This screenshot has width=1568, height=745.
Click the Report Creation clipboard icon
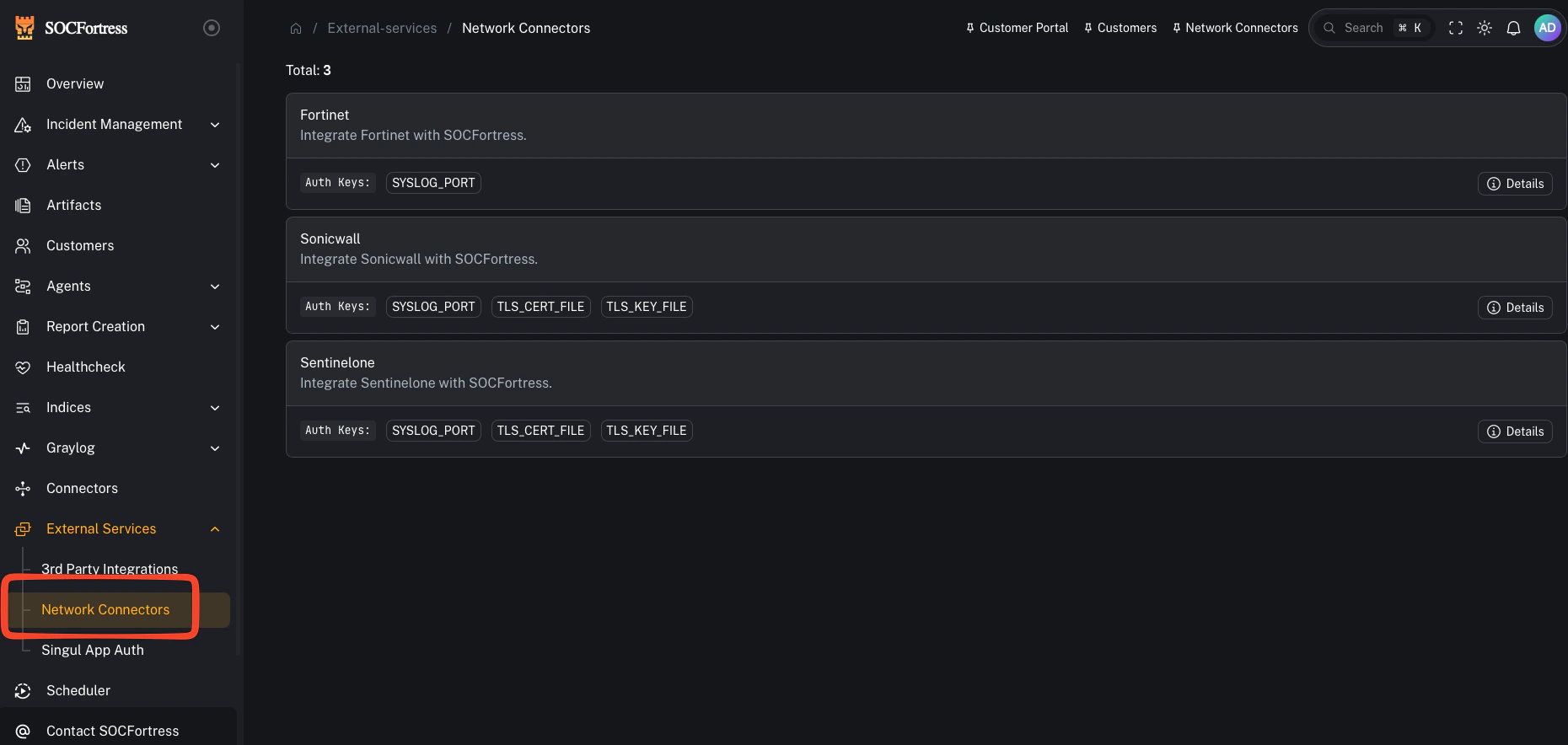[23, 327]
